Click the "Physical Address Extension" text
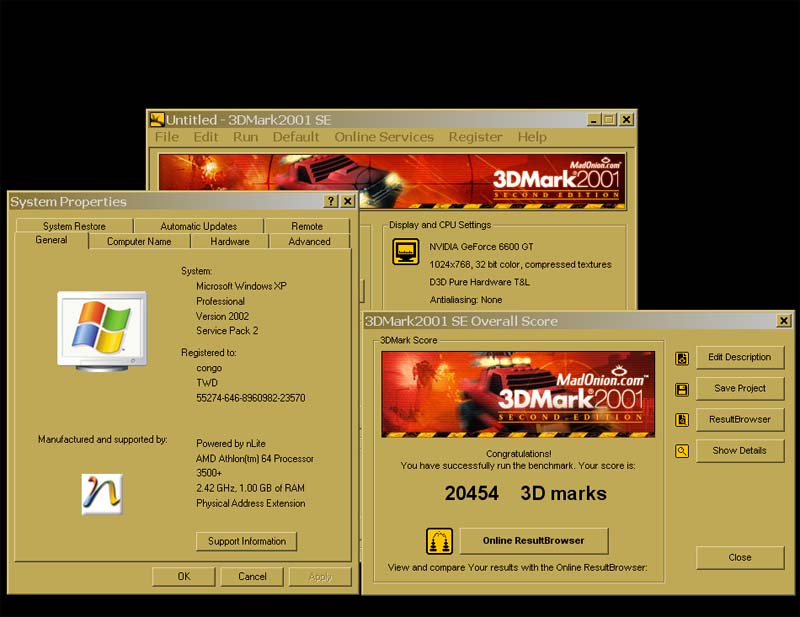 coord(251,504)
